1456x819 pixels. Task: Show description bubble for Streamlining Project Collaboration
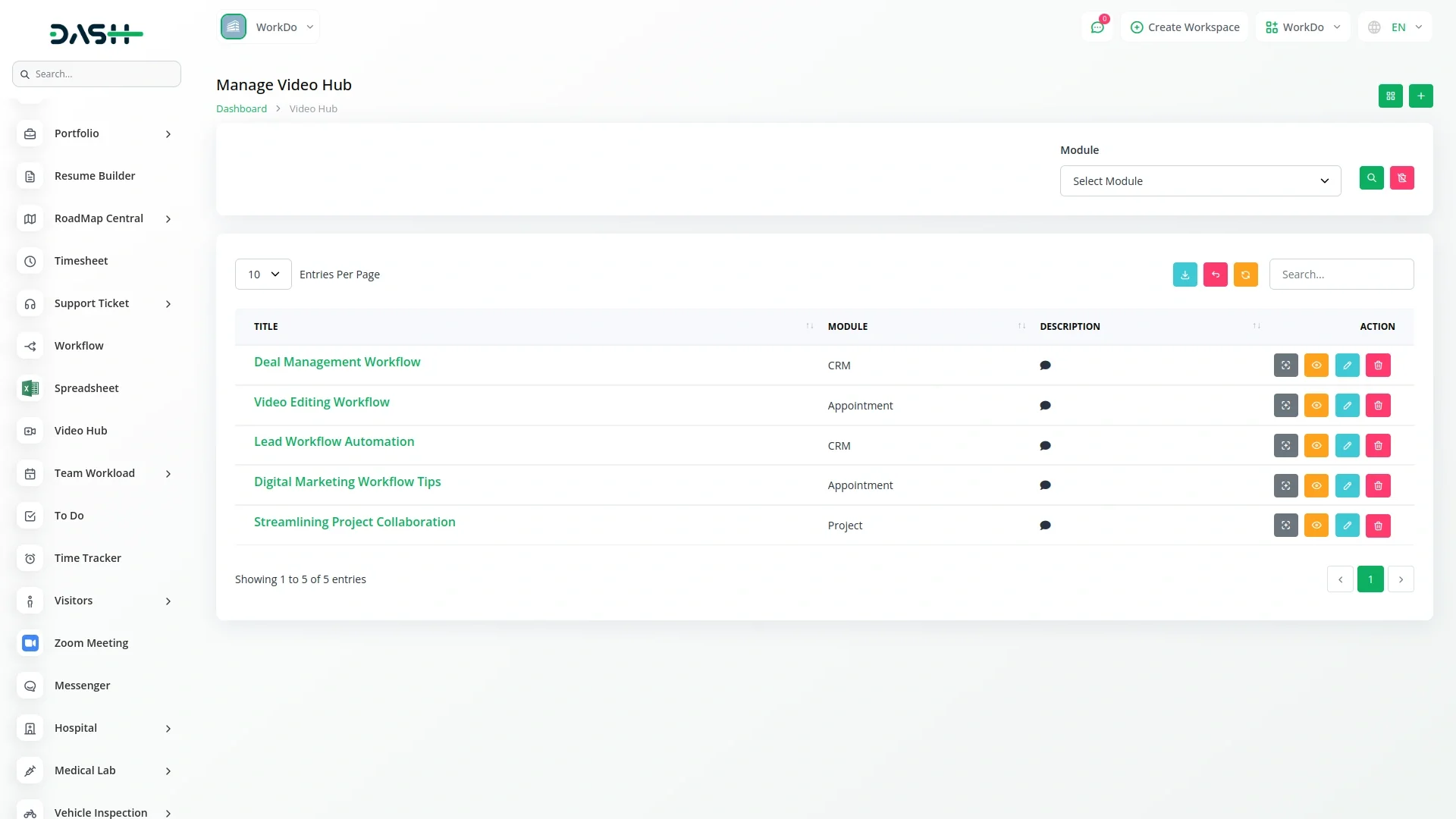coord(1045,526)
